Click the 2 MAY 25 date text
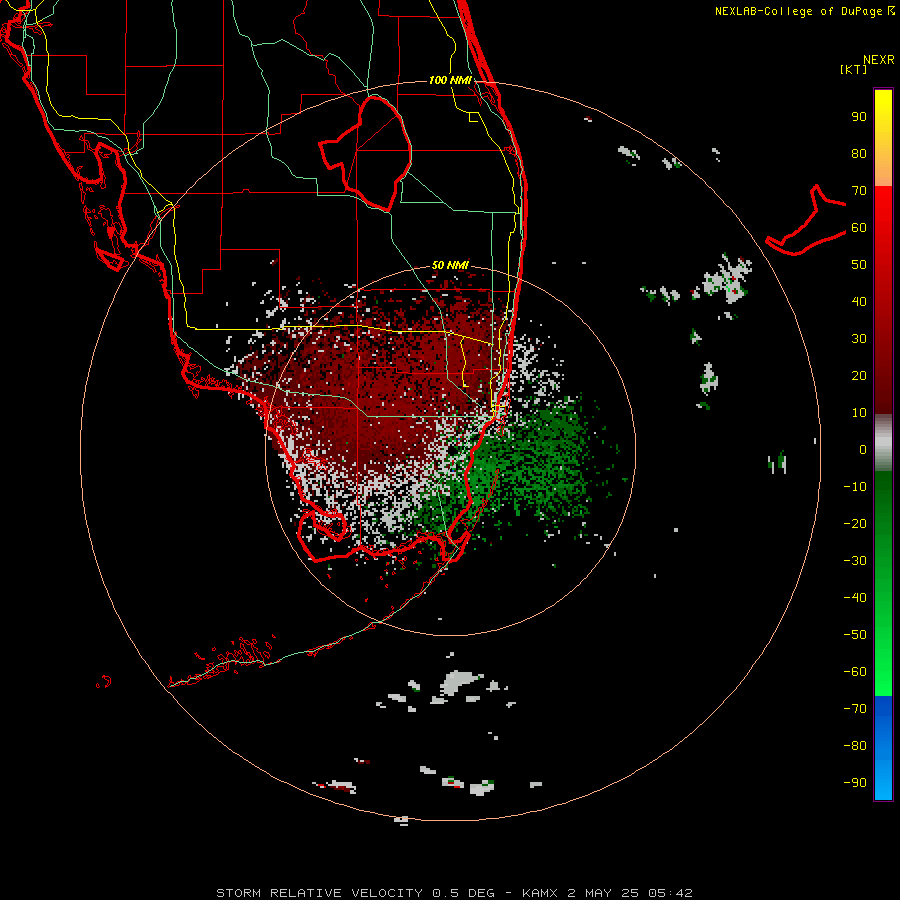 point(603,893)
